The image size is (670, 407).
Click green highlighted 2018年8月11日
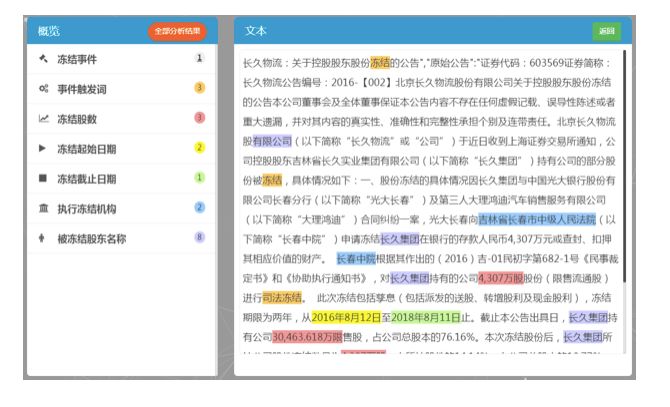(x=426, y=317)
